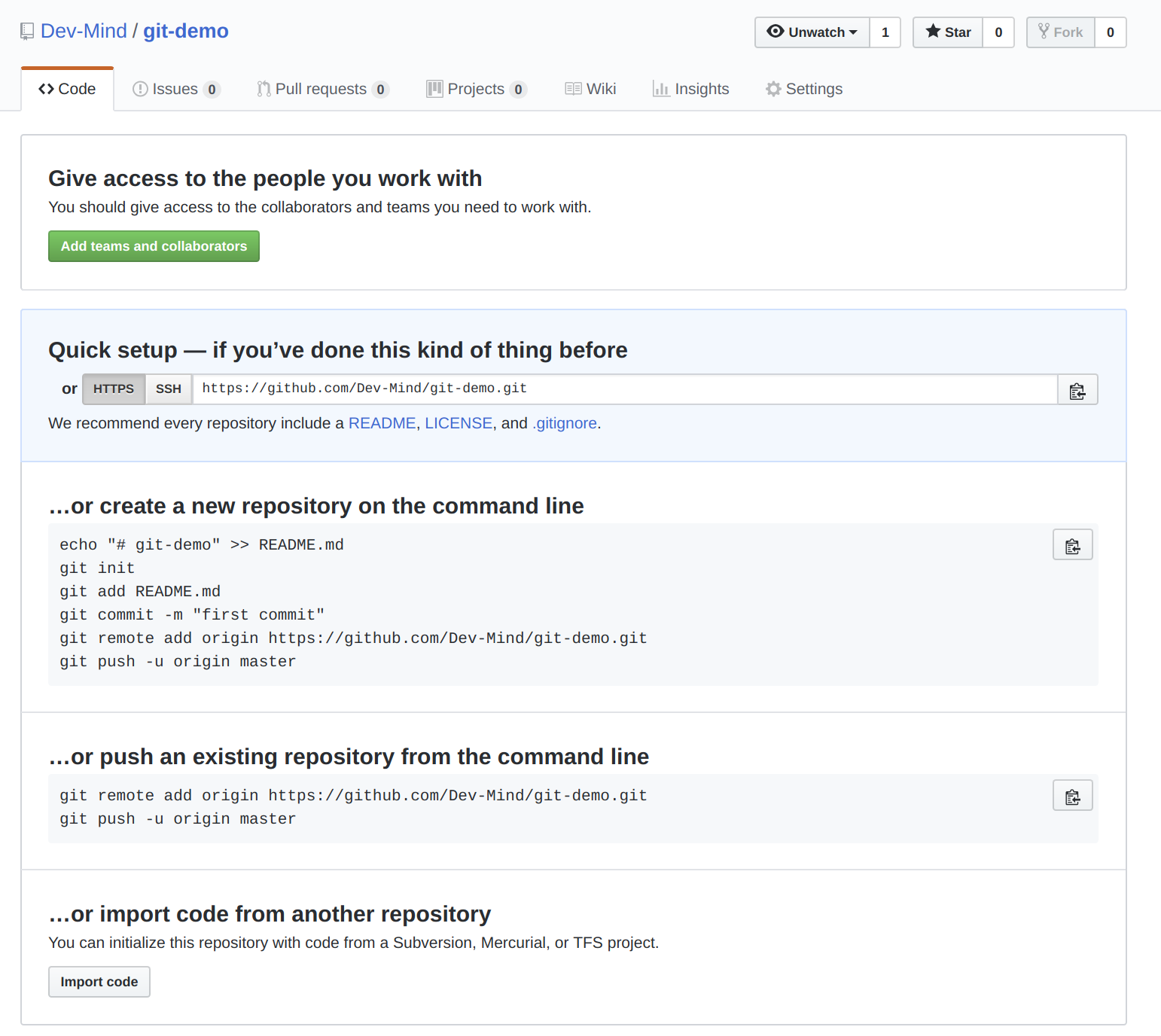1161x1036 pixels.
Task: Click the fork icon on the Fork button
Action: [1044, 31]
